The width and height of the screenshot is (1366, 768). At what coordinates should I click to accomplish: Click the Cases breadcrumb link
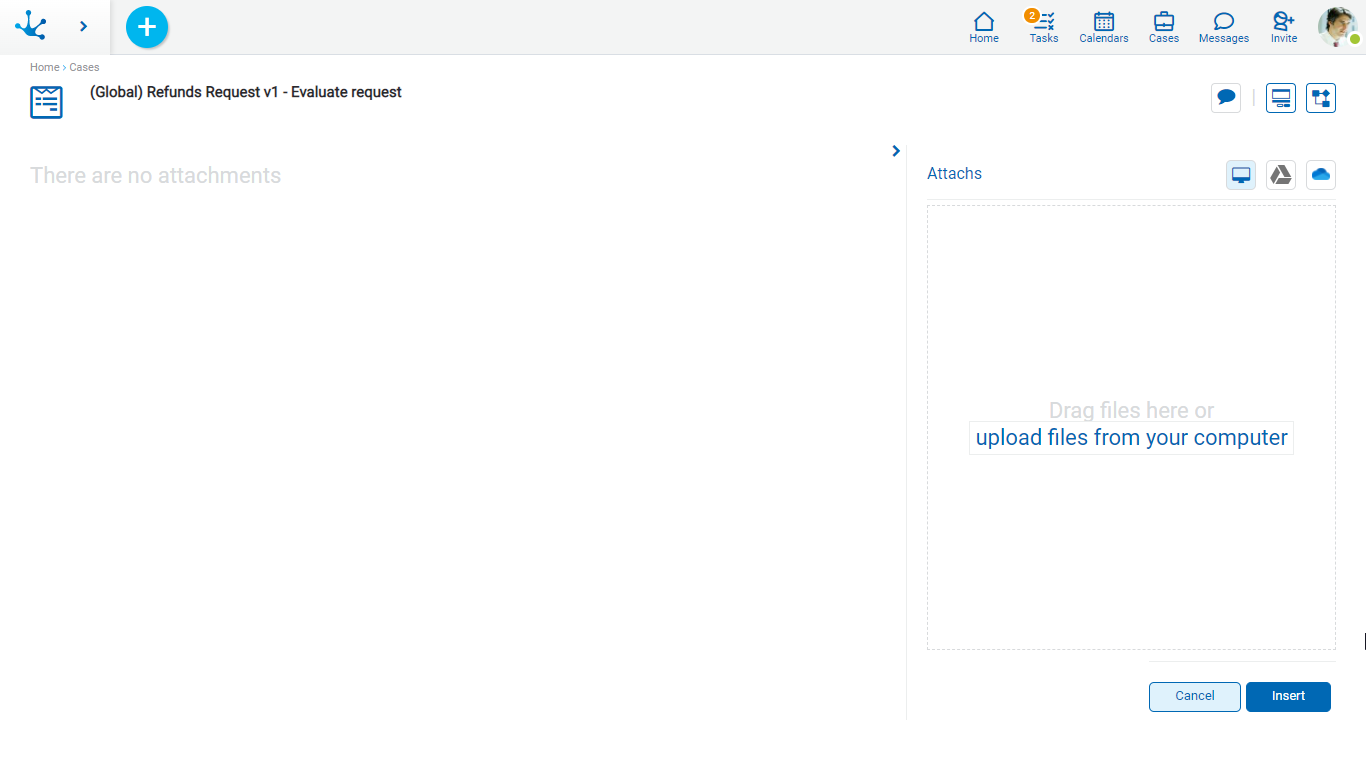(84, 67)
